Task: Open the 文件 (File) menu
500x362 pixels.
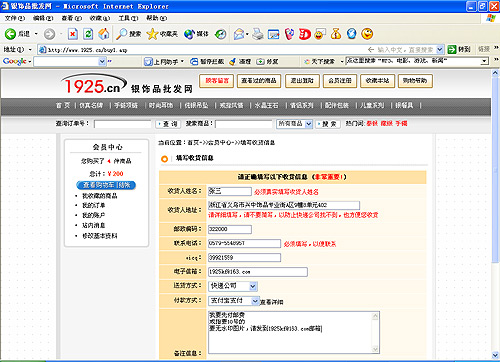Action: tap(15, 18)
